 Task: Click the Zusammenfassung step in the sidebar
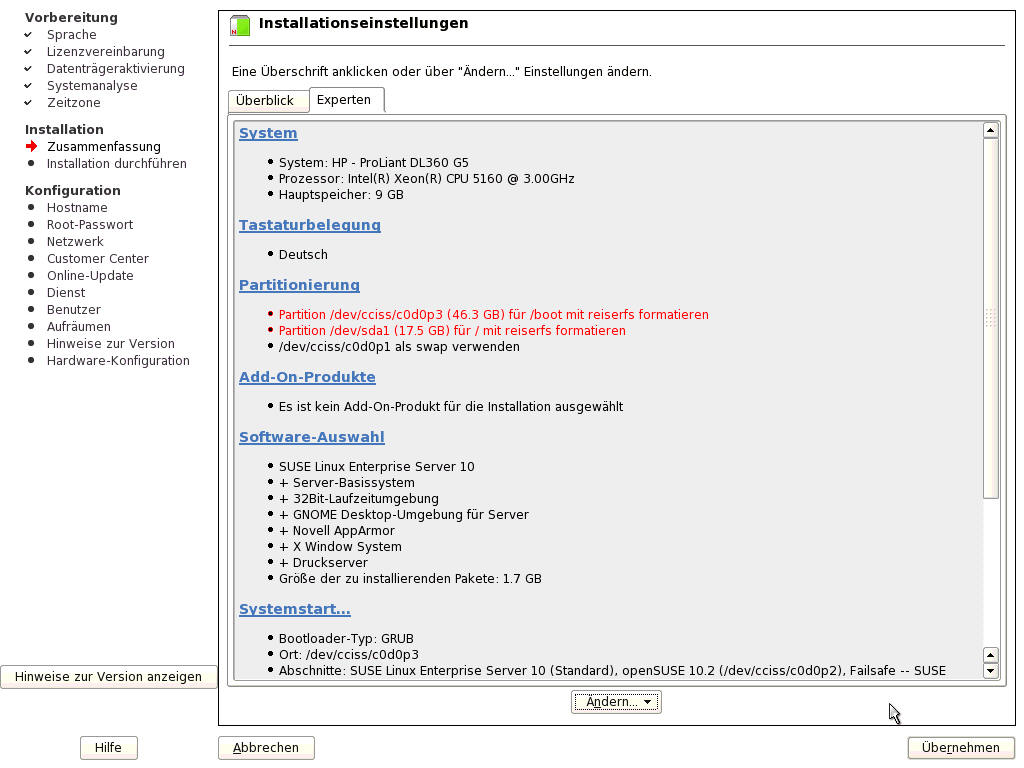[x=104, y=147]
